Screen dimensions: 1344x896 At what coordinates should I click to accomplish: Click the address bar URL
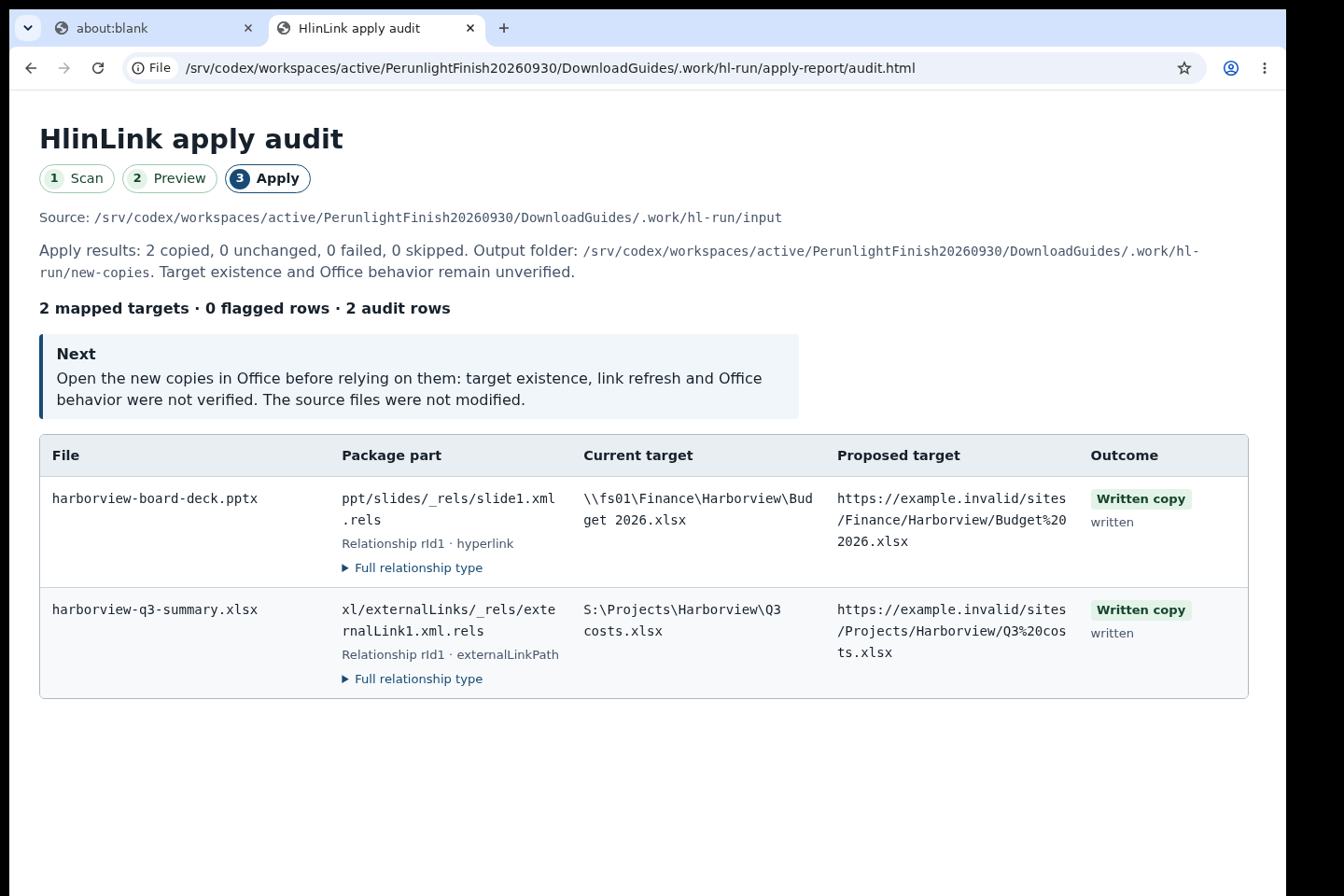(550, 68)
